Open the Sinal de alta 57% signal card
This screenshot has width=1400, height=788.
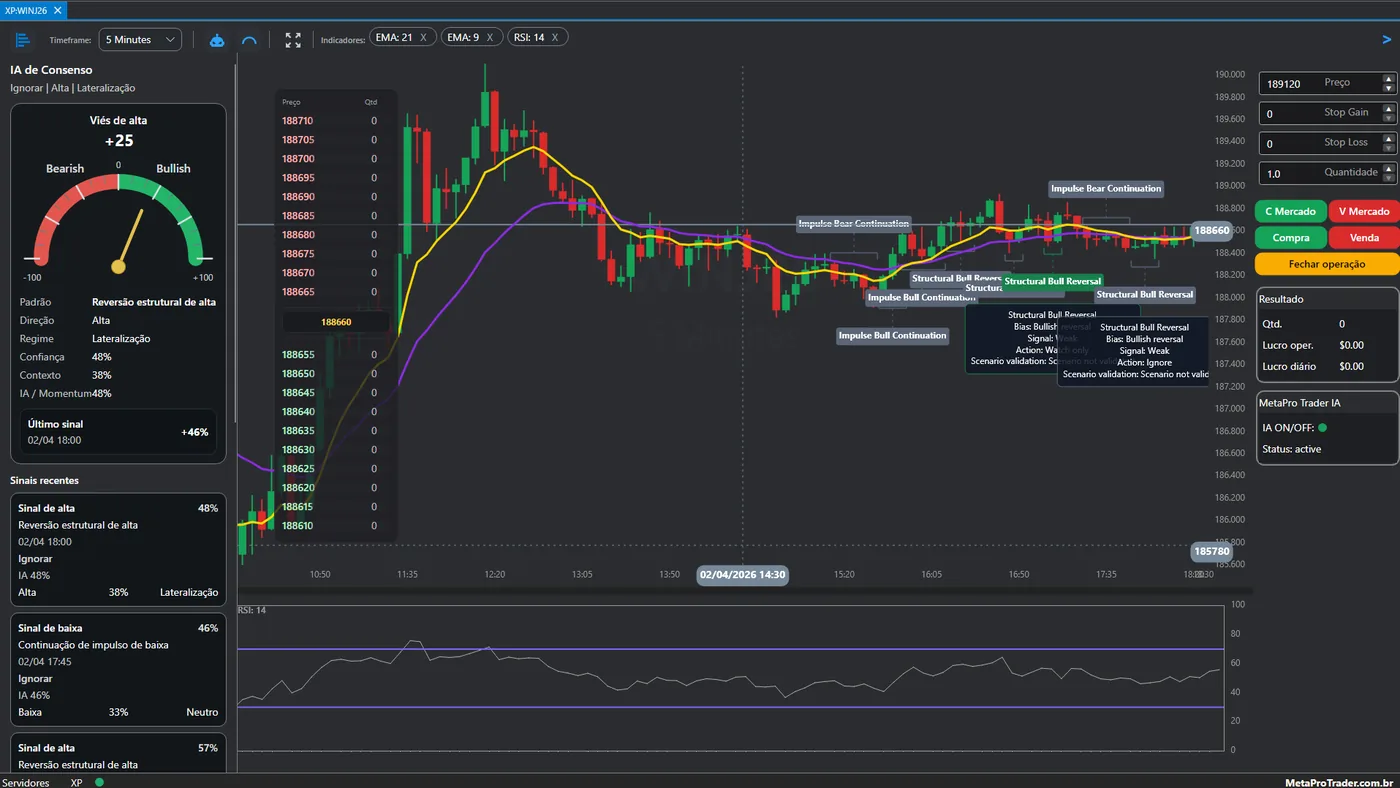coord(118,753)
